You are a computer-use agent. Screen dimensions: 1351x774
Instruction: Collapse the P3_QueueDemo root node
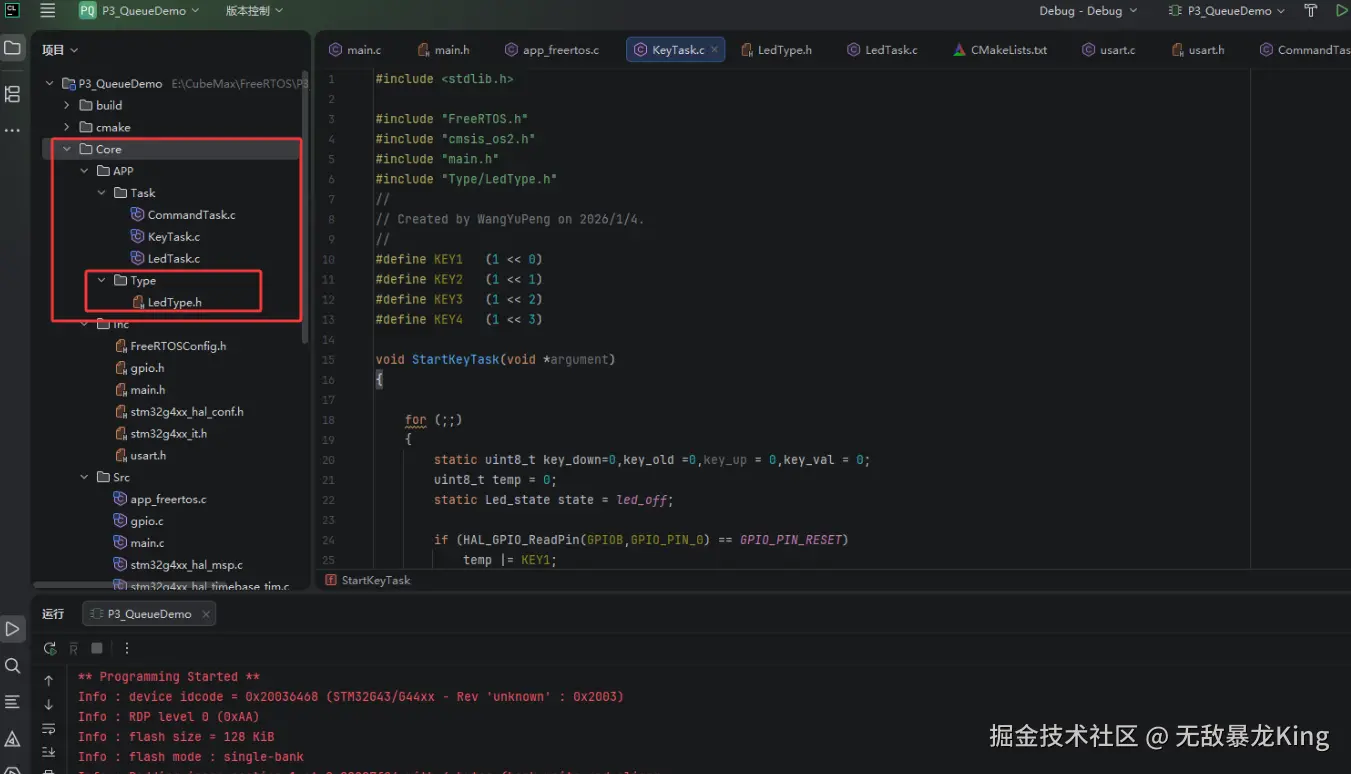tap(50, 84)
